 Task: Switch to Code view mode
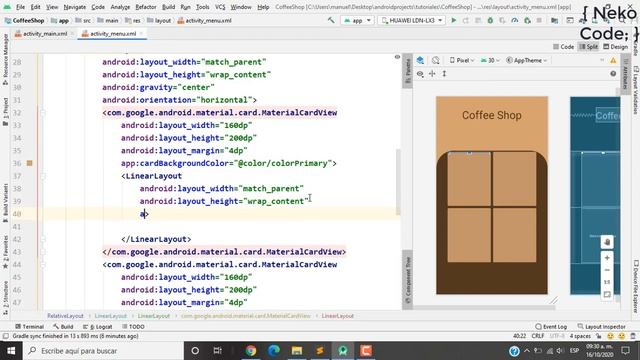[563, 47]
